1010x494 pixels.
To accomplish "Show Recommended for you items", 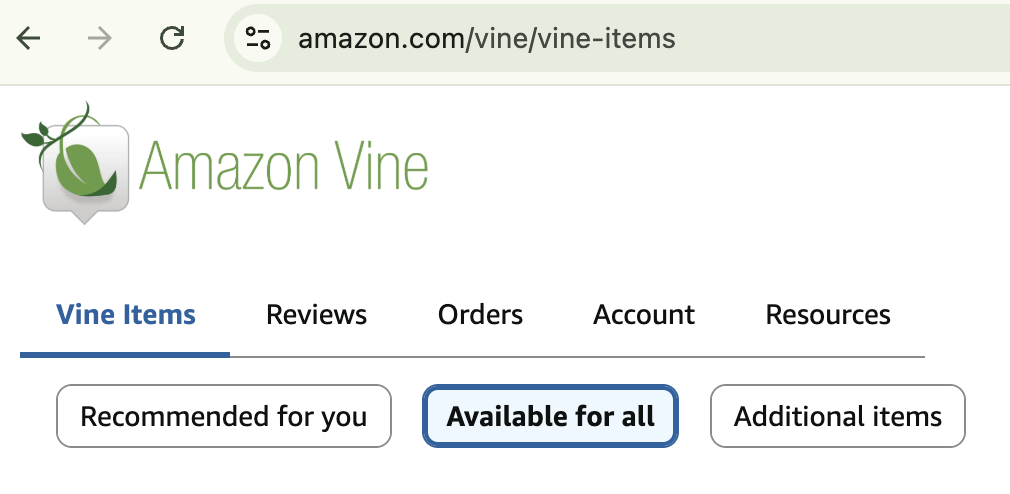I will tap(223, 416).
